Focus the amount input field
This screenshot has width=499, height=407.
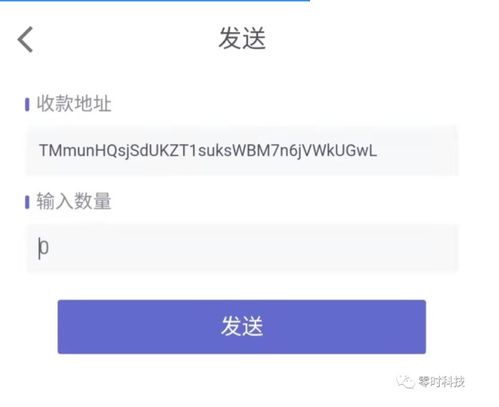point(242,248)
